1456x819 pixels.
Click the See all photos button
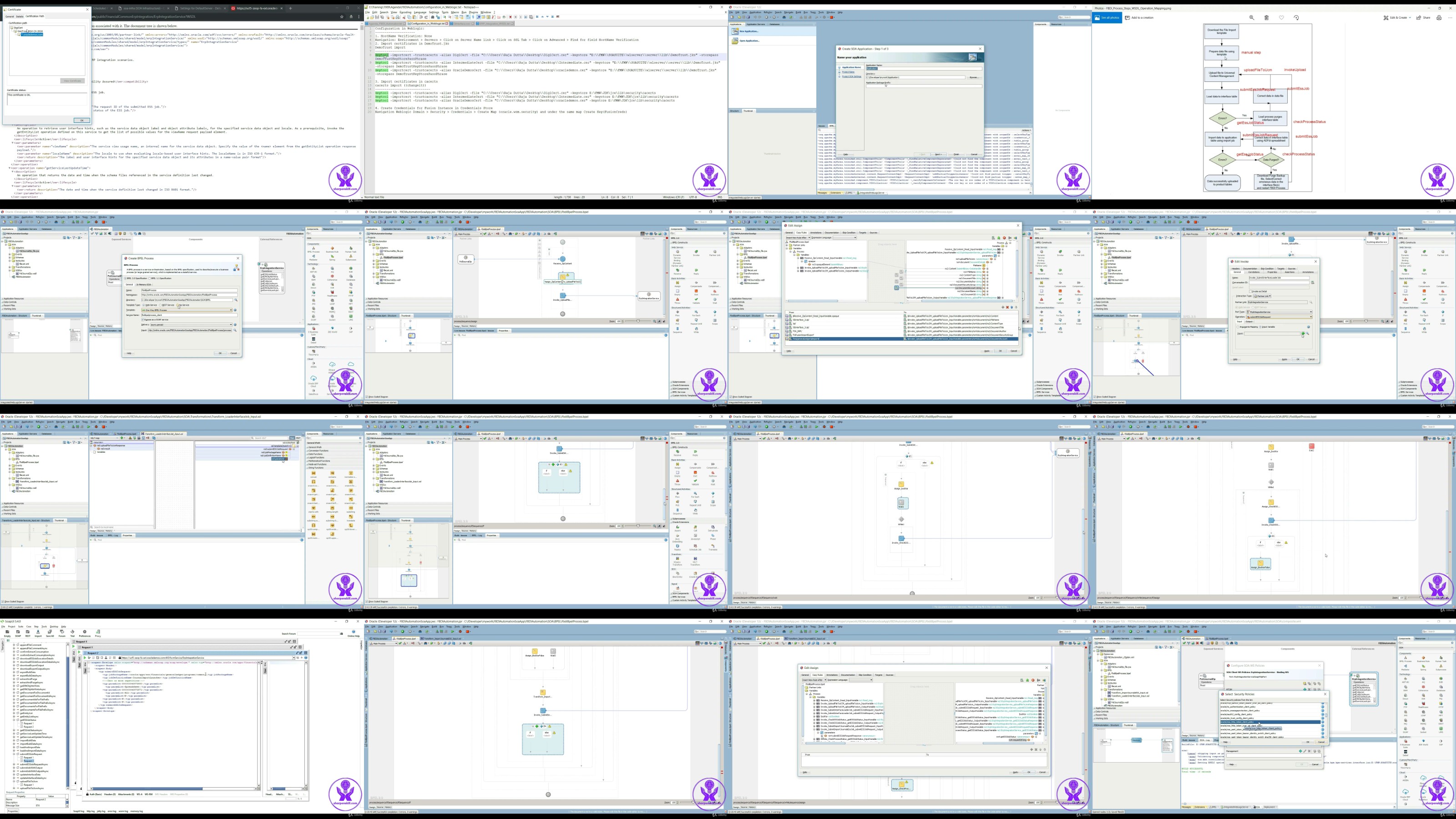1107,18
